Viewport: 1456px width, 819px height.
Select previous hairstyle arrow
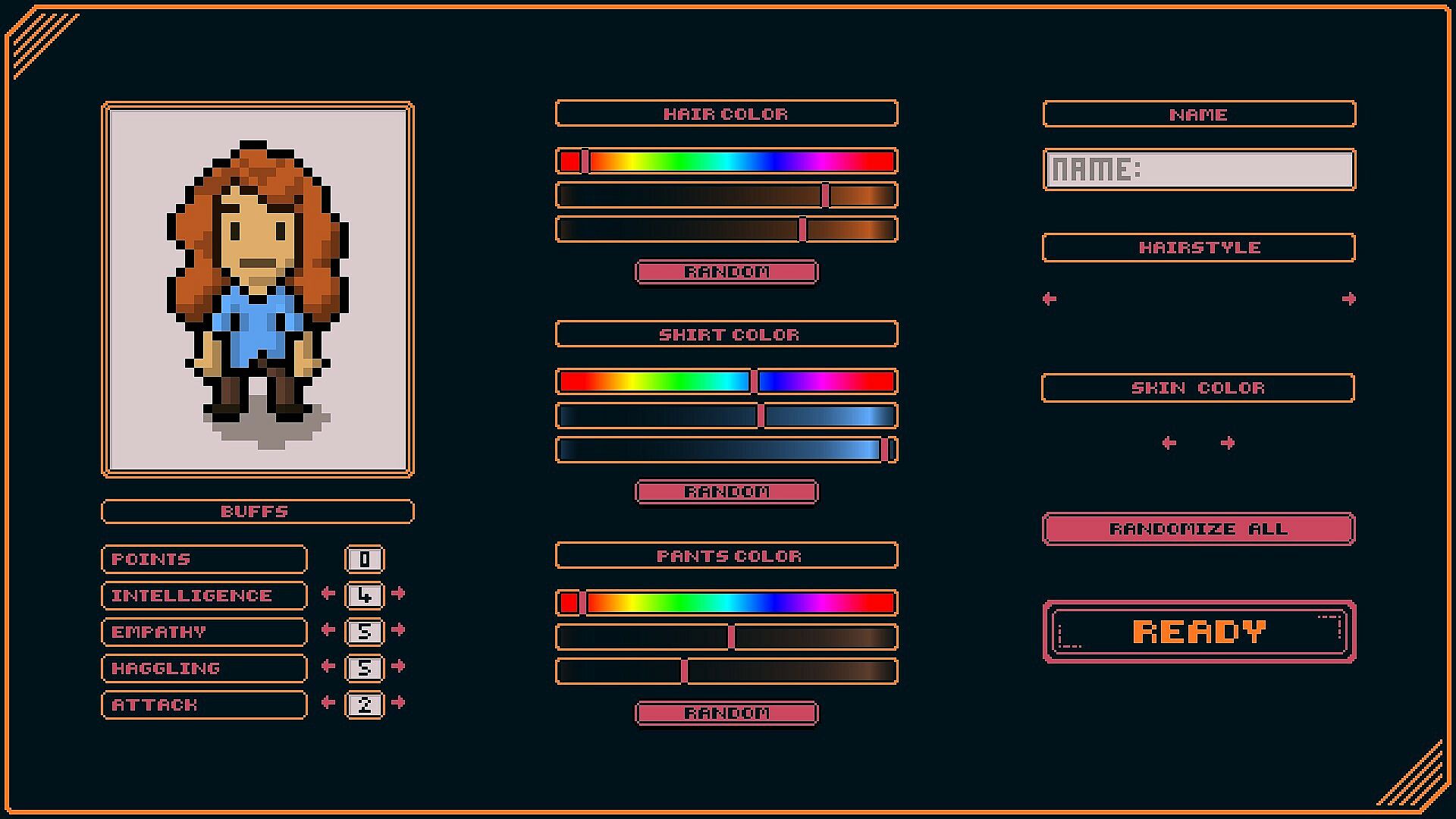coord(1050,299)
